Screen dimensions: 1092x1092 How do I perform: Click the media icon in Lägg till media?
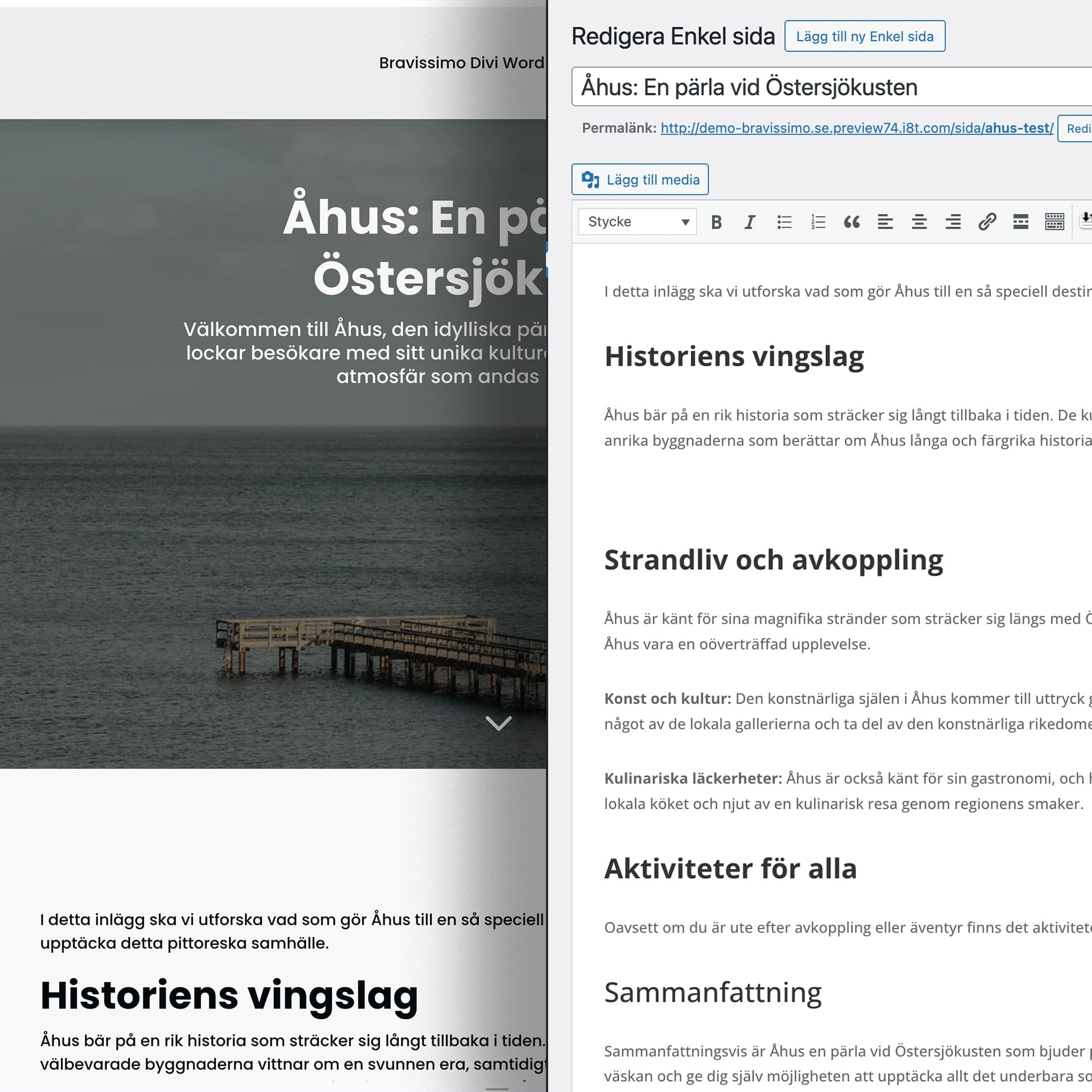click(x=590, y=180)
